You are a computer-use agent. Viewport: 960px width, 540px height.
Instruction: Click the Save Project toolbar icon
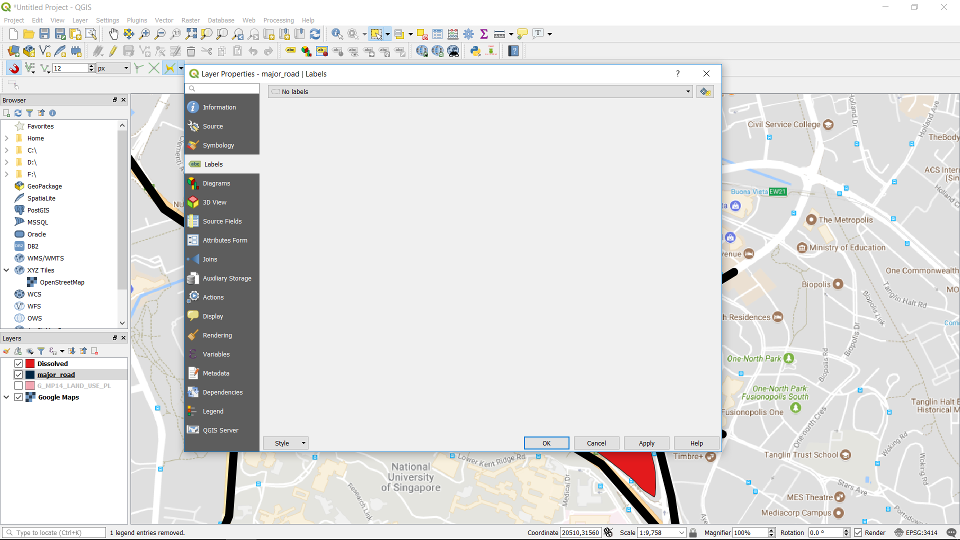tap(44, 34)
